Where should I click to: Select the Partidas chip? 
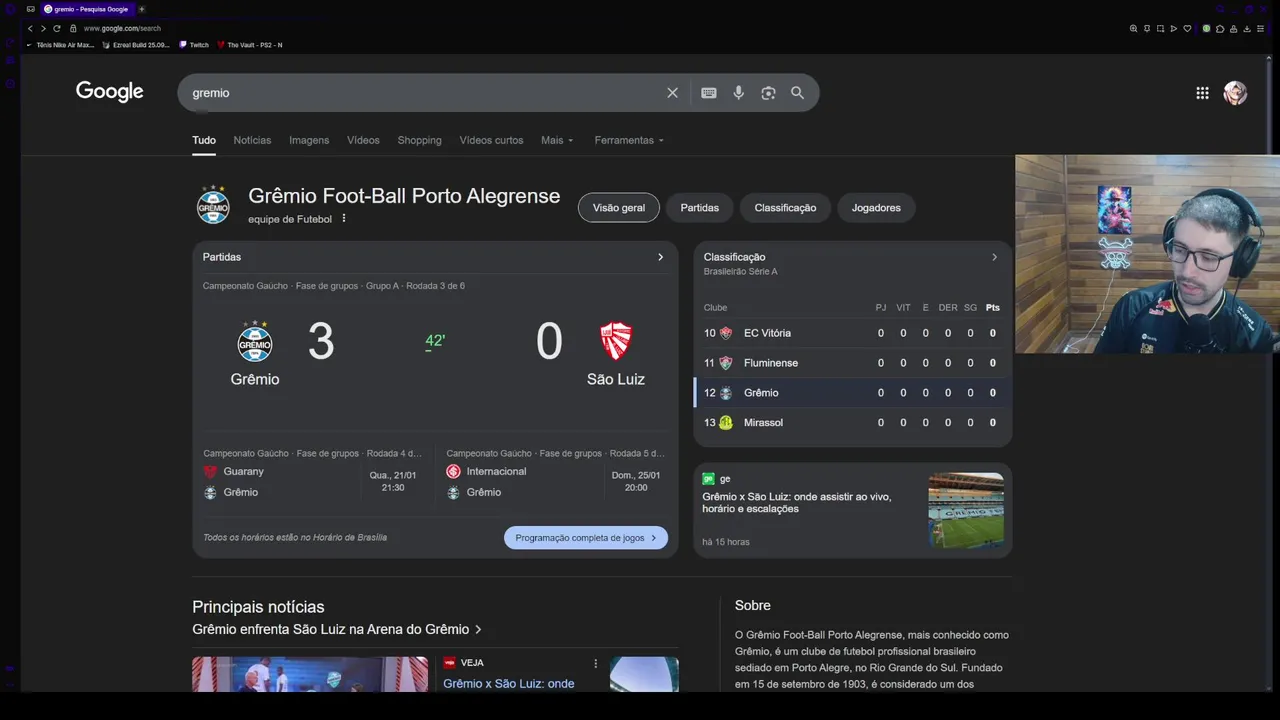click(700, 208)
